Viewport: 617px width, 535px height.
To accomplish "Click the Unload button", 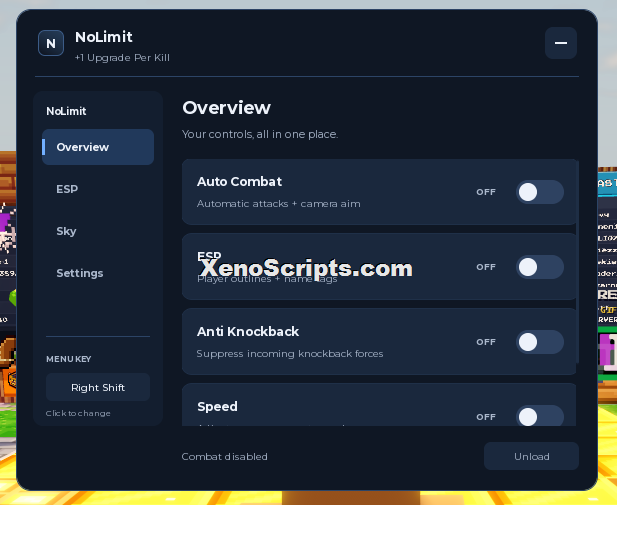I will tap(531, 456).
